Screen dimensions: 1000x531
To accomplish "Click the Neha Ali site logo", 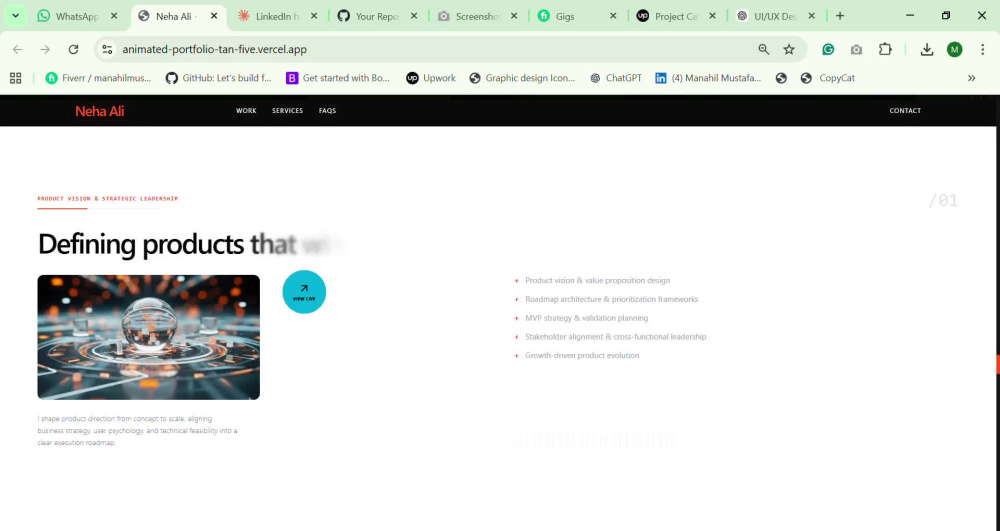I will (99, 111).
